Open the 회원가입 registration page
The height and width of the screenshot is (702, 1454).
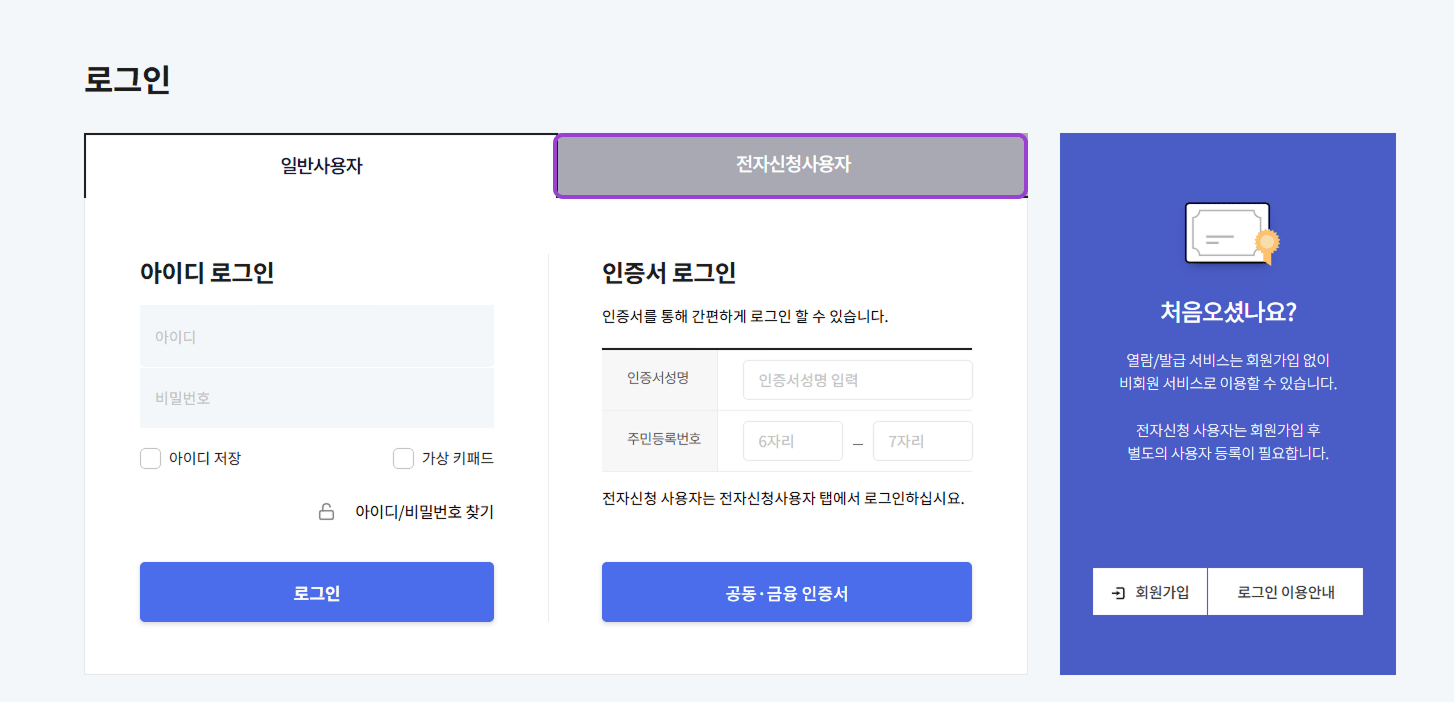tap(1149, 591)
